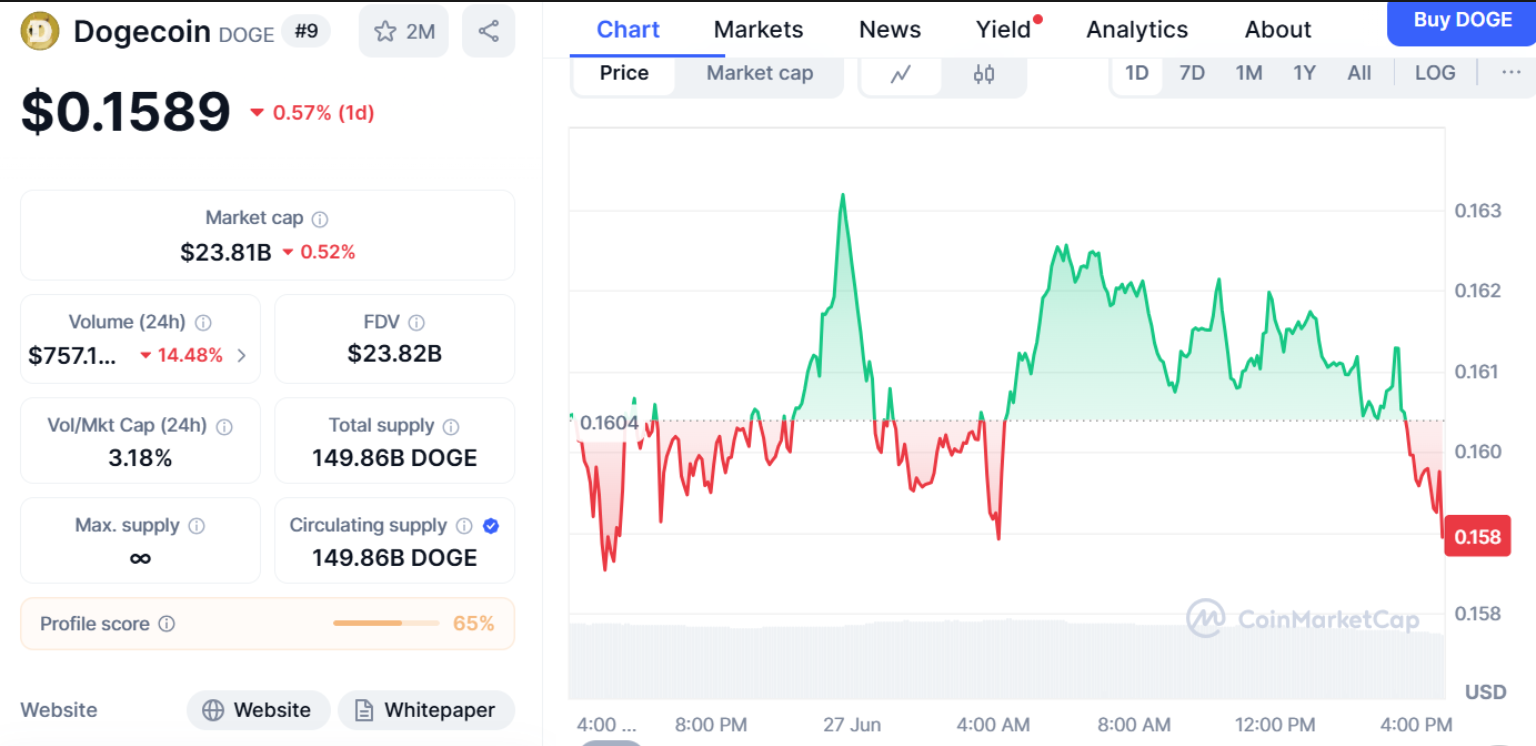The image size is (1536, 746).
Task: Show info tooltip for Max. supply
Action: point(197,526)
